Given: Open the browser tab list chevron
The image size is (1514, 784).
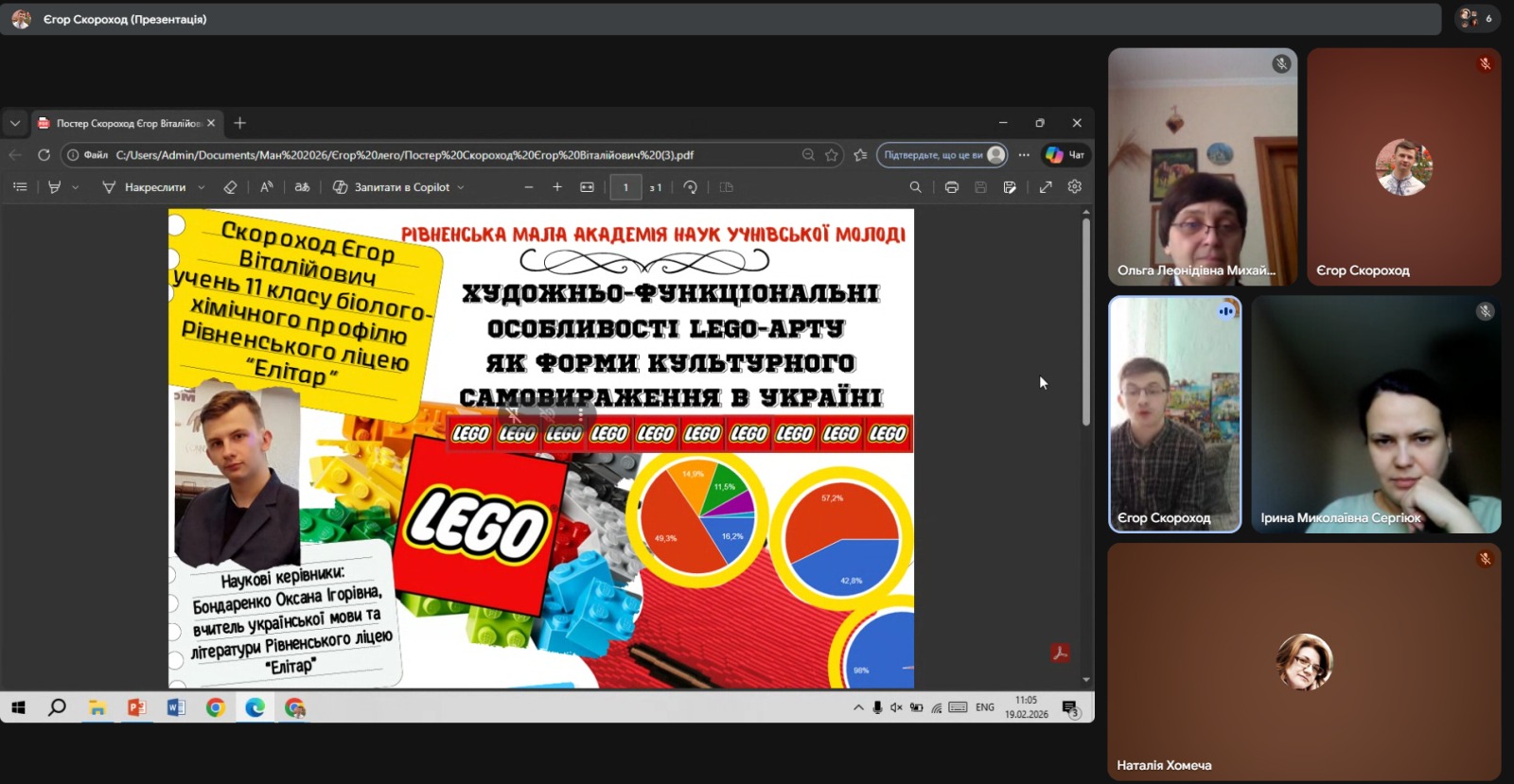Looking at the screenshot, I should (15, 123).
